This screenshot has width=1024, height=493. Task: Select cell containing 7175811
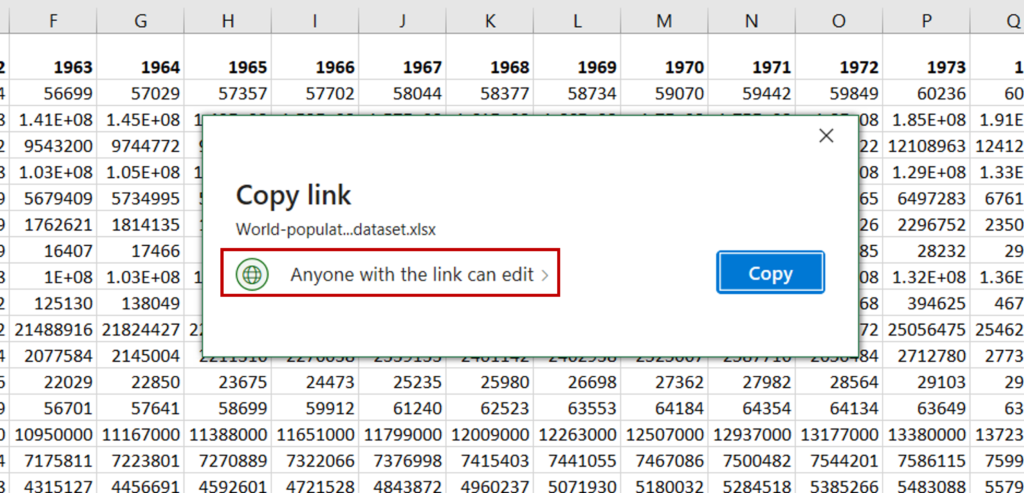53,460
